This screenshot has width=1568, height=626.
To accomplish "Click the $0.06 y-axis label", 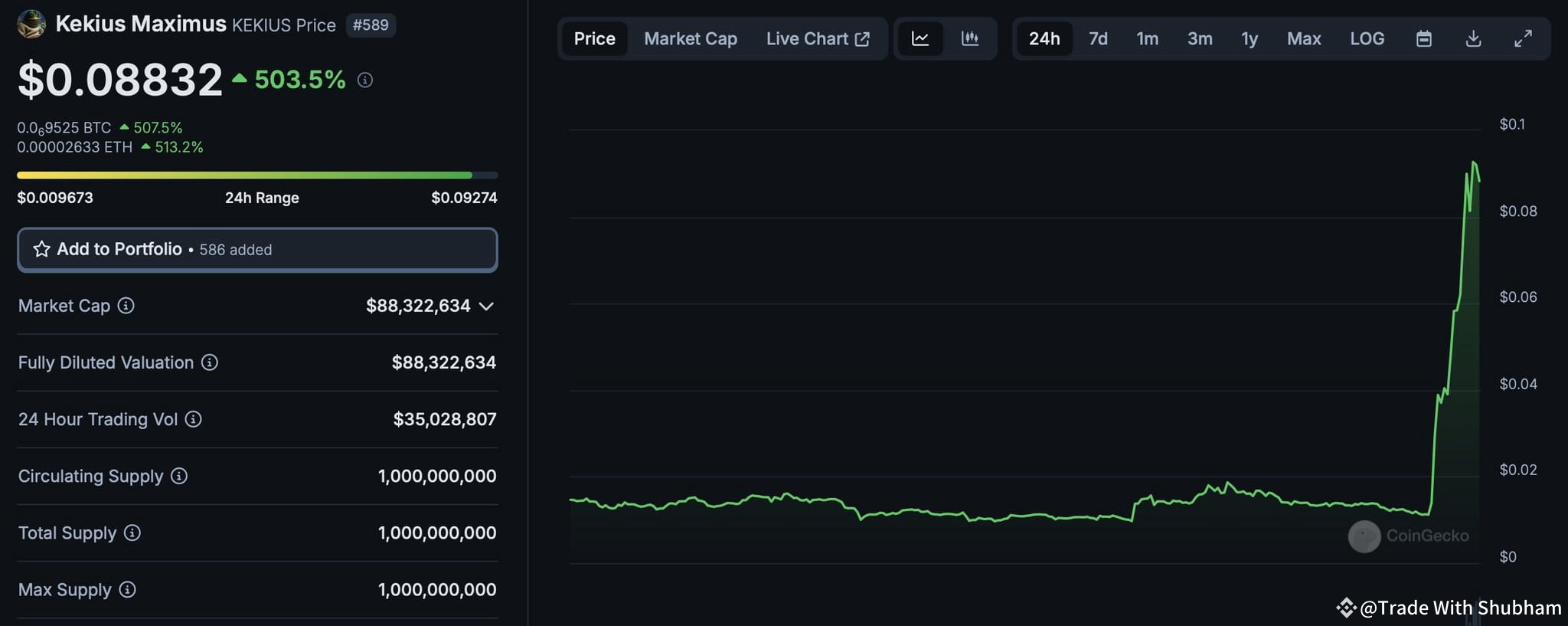I will 1518,297.
